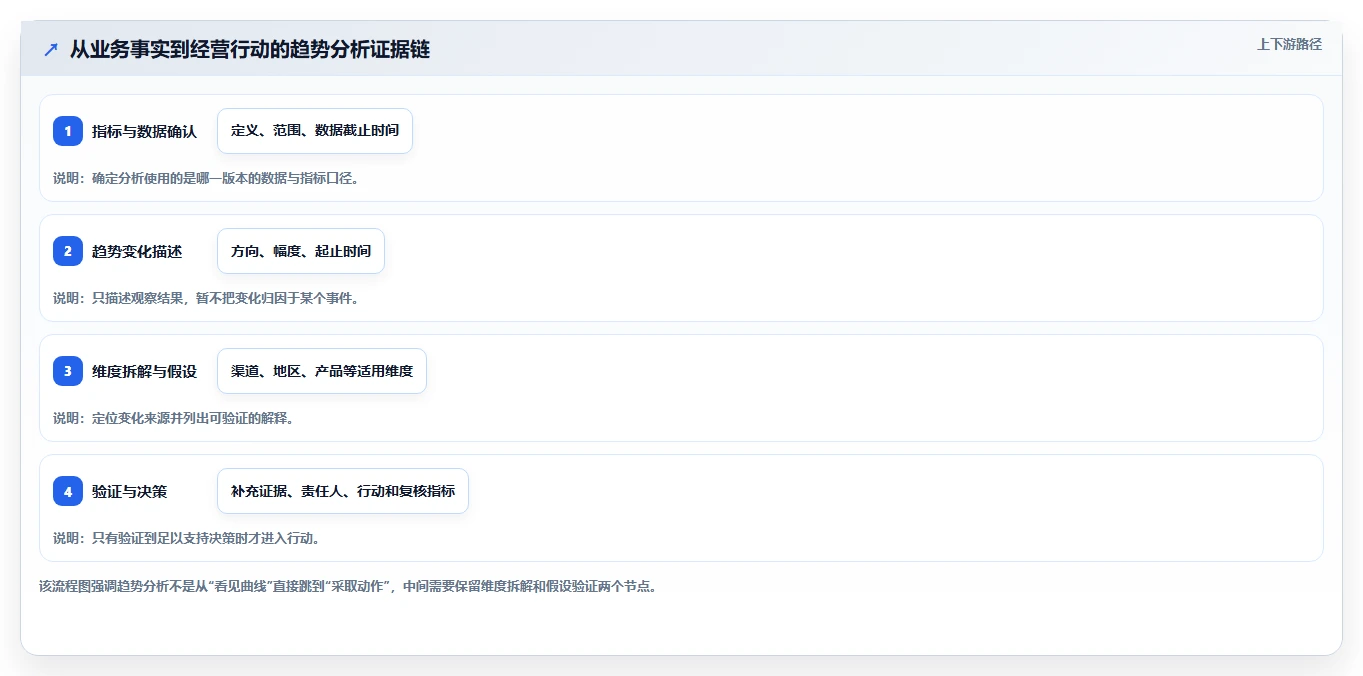
Task: Click the 指标与数据确认 step title
Action: click(144, 131)
